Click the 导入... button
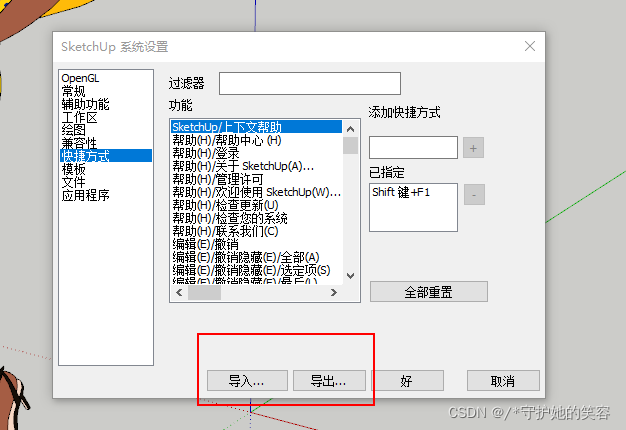The width and height of the screenshot is (626, 430). [247, 380]
